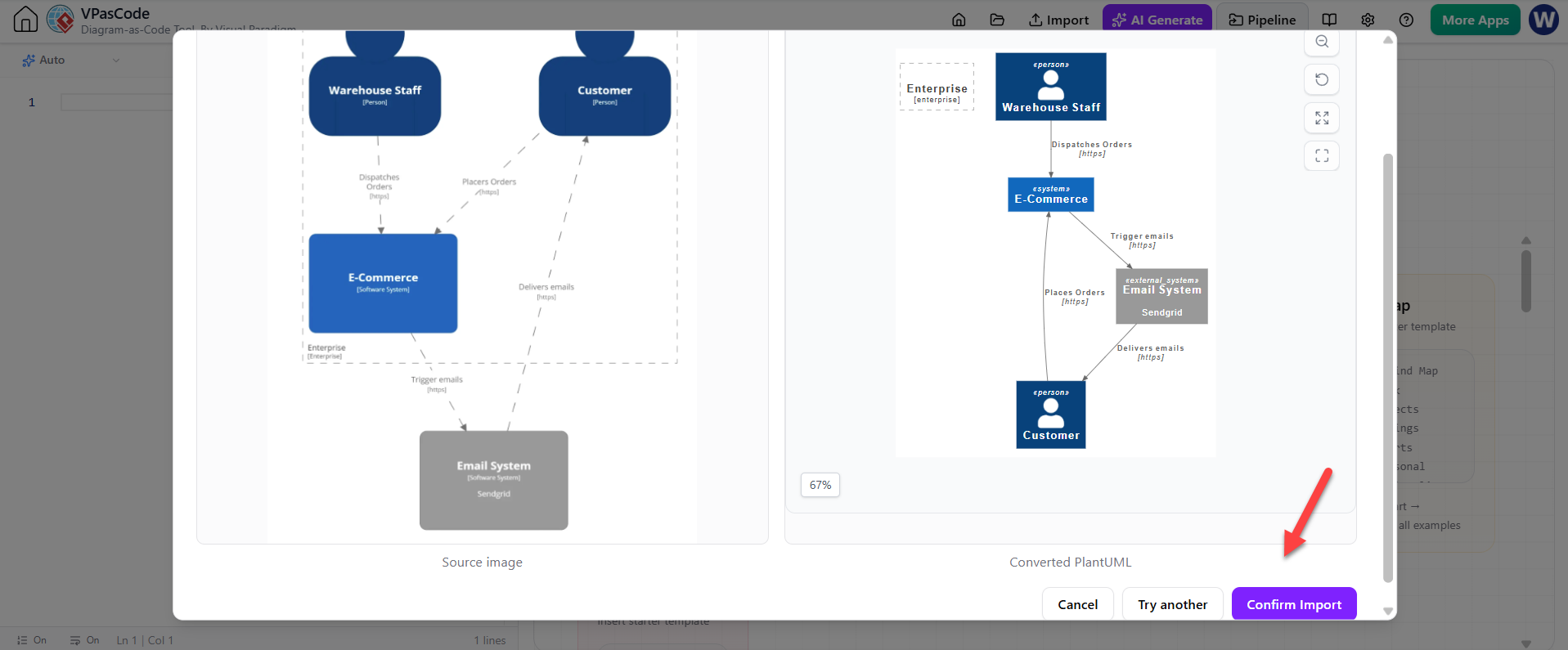Viewport: 1568px width, 650px height.
Task: Click the dialog vertical scrollbar
Action: tap(1387, 368)
